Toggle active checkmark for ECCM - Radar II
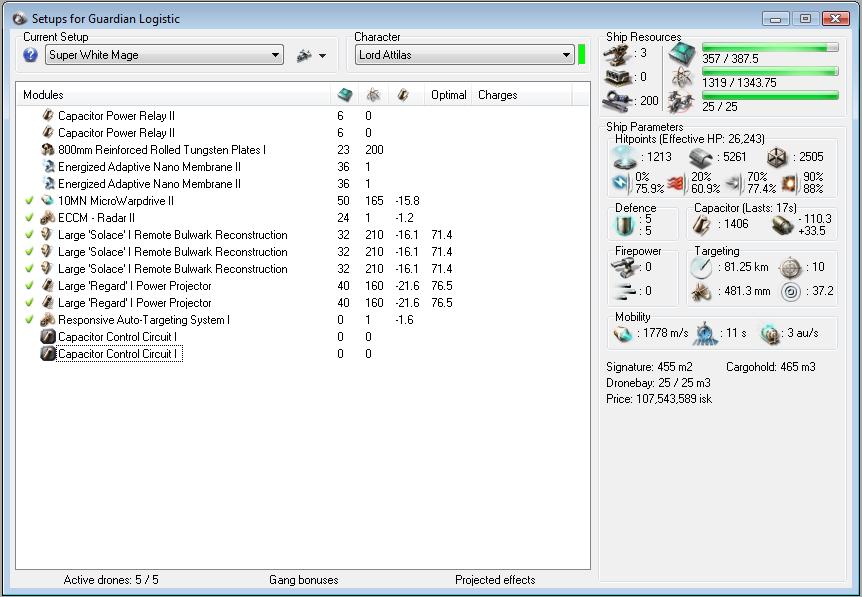 (x=29, y=218)
